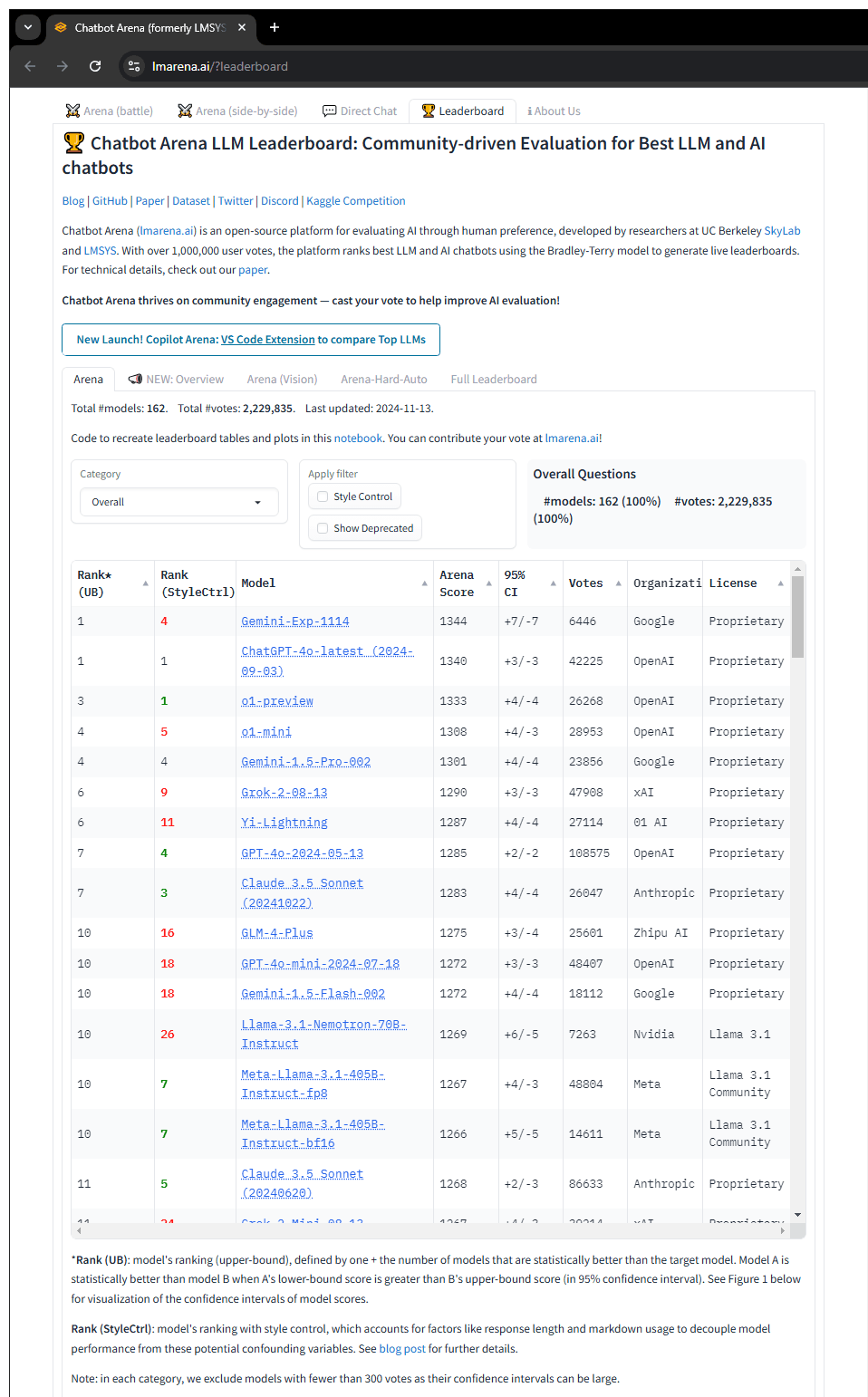Image resolution: width=868 pixels, height=1397 pixels.
Task: Open the GLM-4-Plus model link
Action: pyautogui.click(x=277, y=933)
